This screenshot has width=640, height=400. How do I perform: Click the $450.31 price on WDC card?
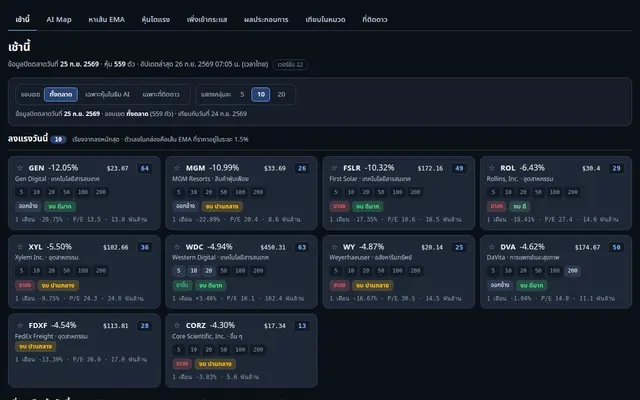click(x=273, y=247)
